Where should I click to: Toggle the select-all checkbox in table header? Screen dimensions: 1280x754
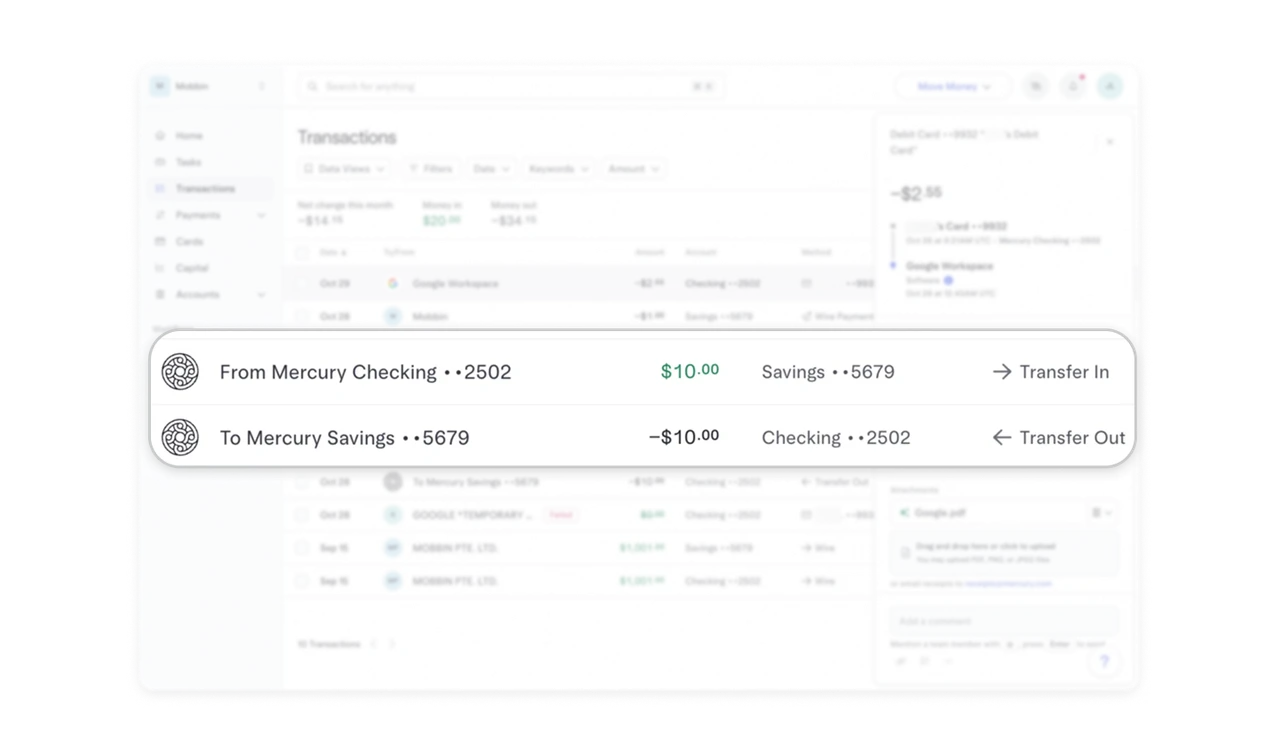[302, 253]
